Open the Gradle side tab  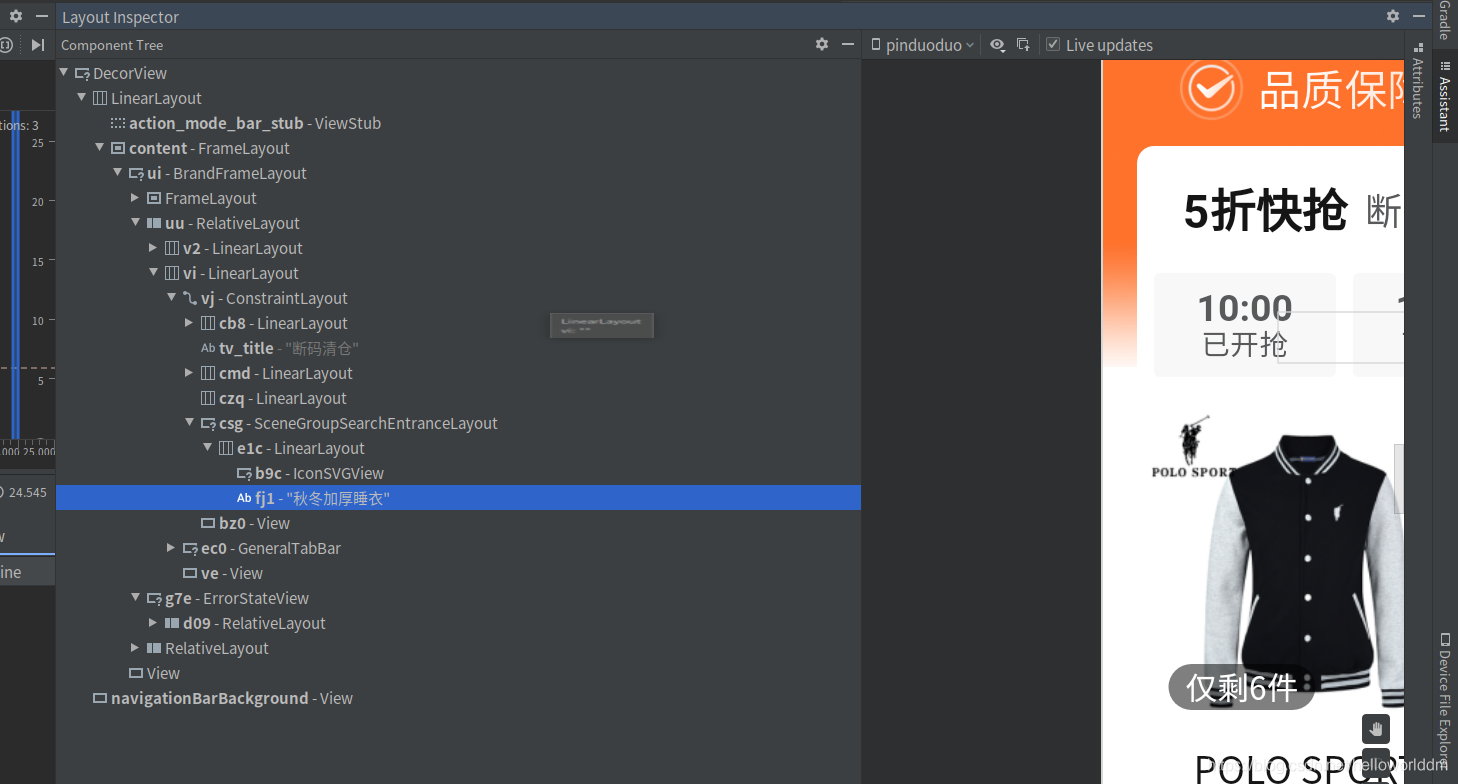(1445, 21)
